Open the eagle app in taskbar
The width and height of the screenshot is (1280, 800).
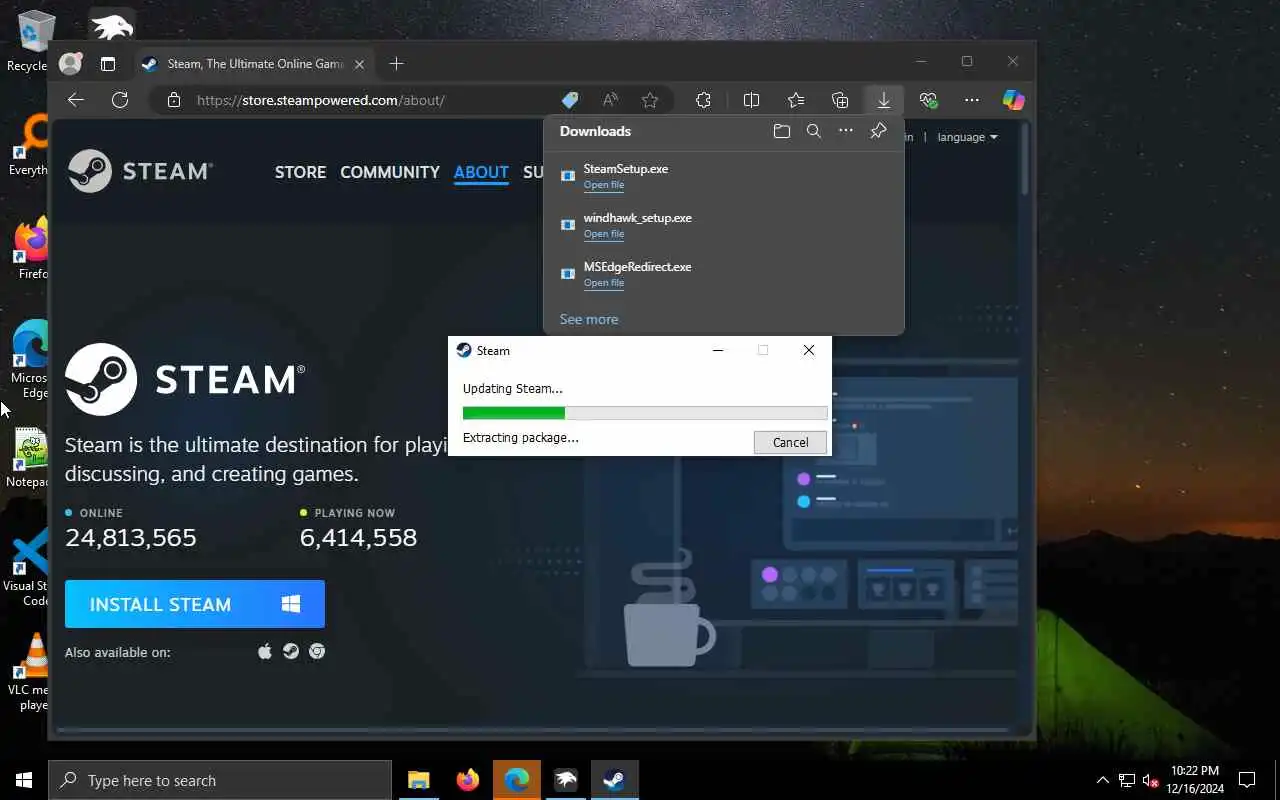click(x=565, y=780)
